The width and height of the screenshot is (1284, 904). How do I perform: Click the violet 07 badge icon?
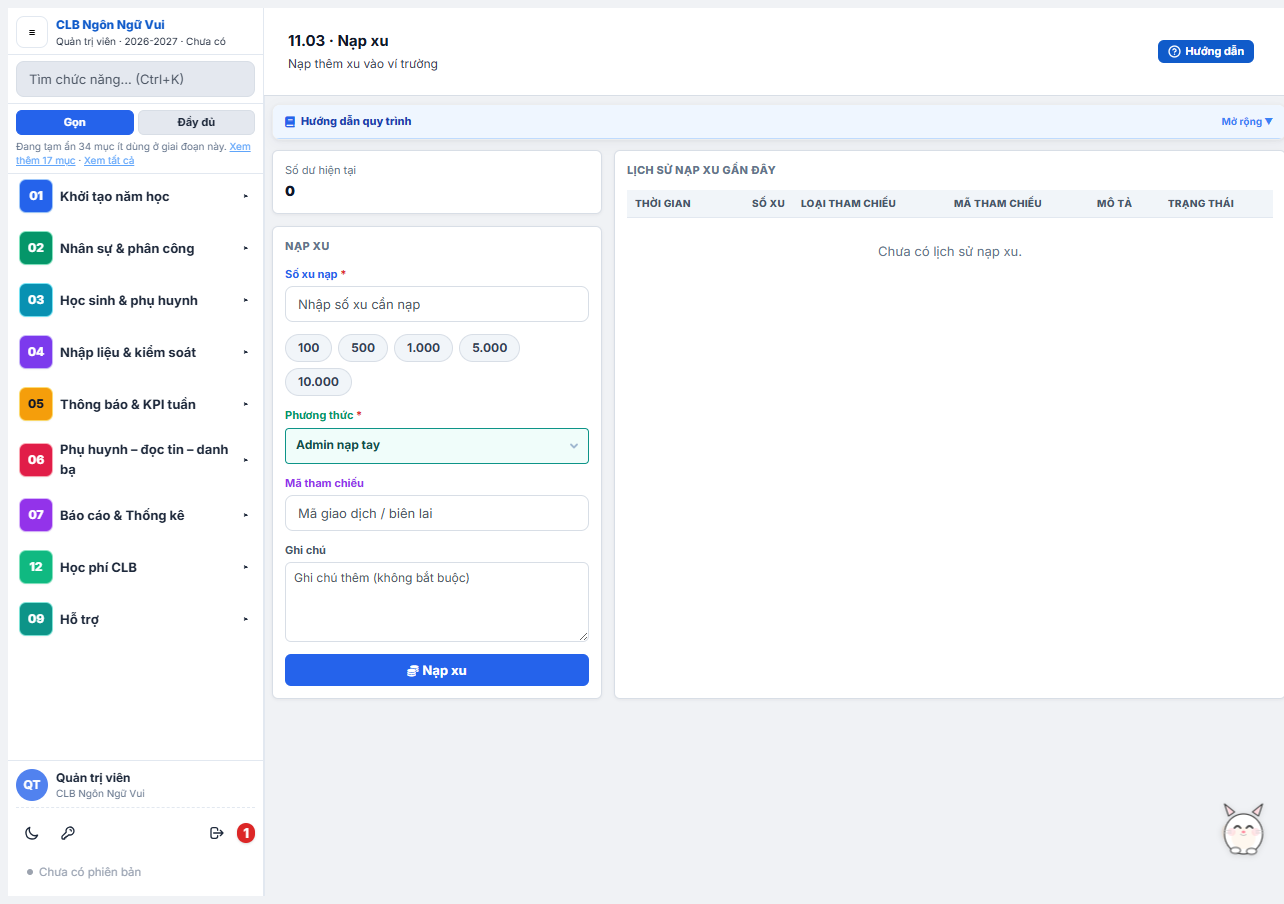pyautogui.click(x=36, y=515)
